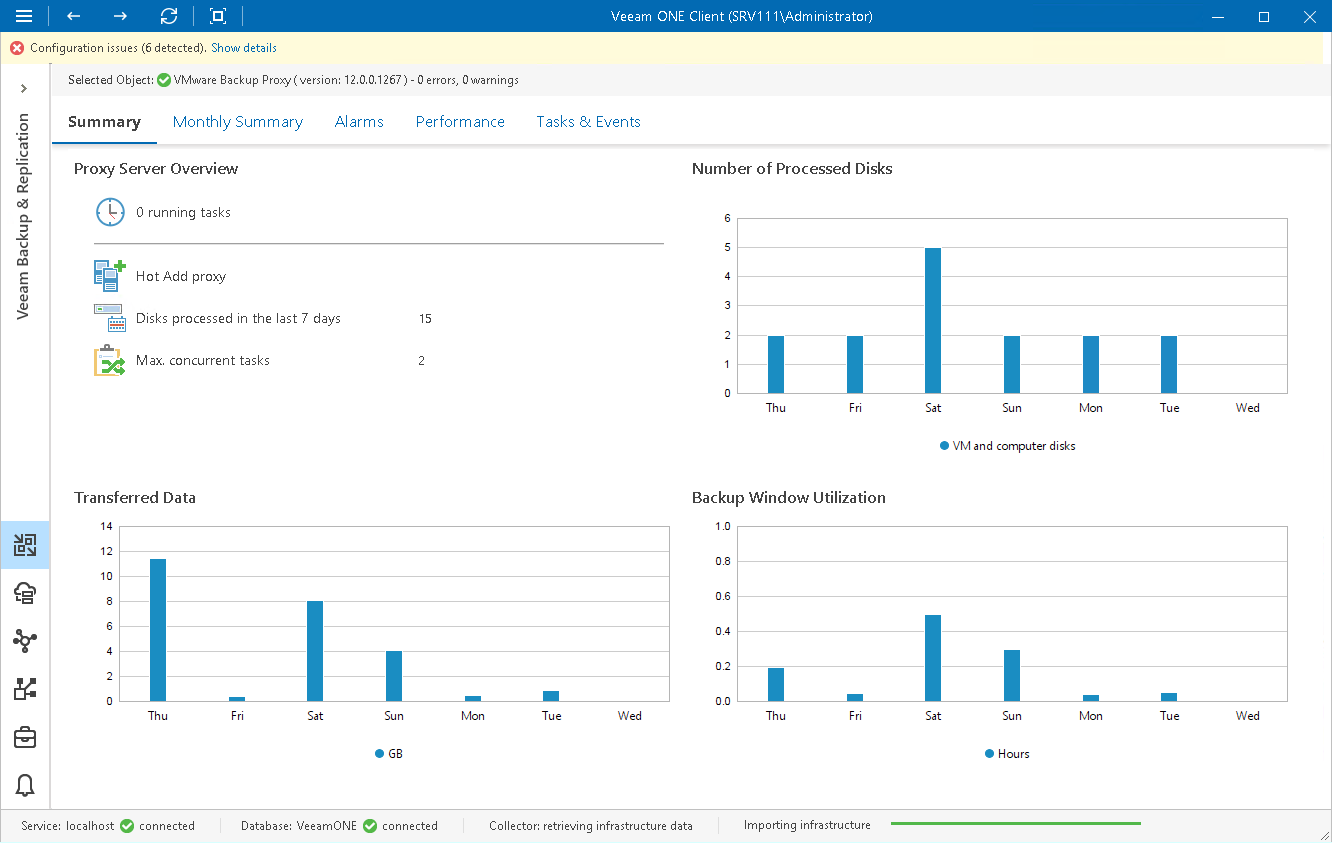Refresh the current view
This screenshot has width=1332, height=843.
point(168,16)
